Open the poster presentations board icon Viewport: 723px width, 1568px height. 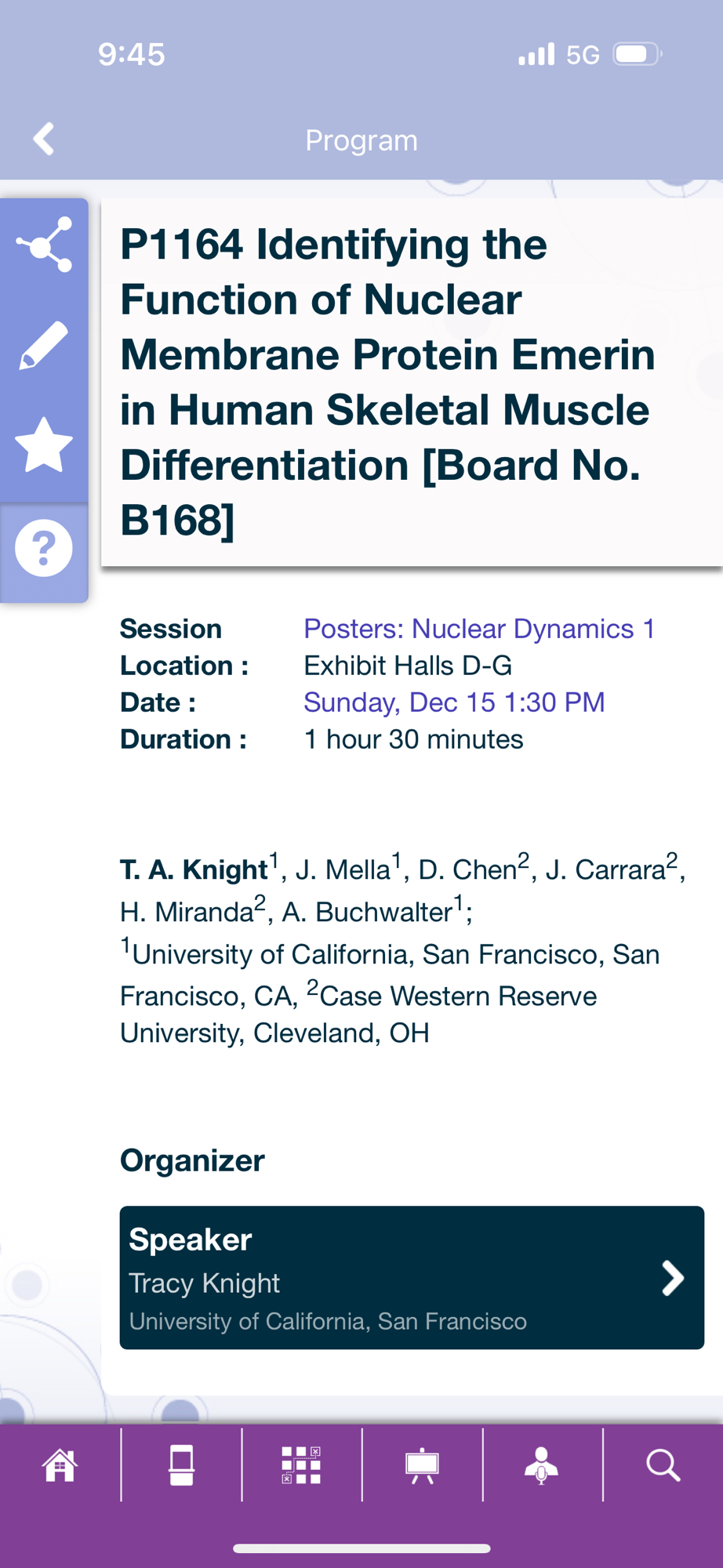tap(422, 1465)
